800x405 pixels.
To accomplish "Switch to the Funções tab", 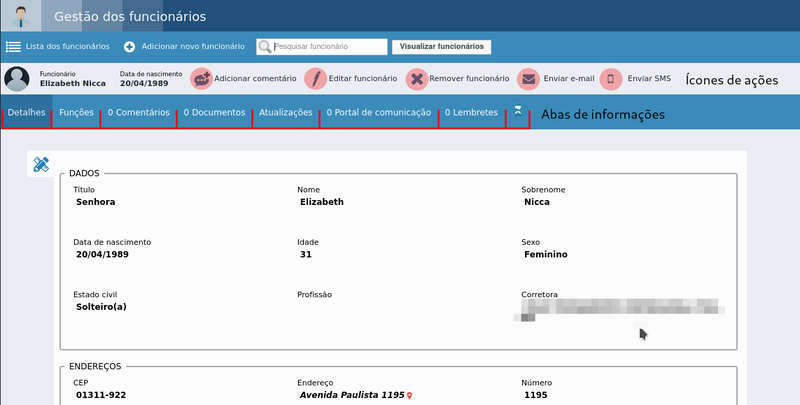I will coord(77,112).
